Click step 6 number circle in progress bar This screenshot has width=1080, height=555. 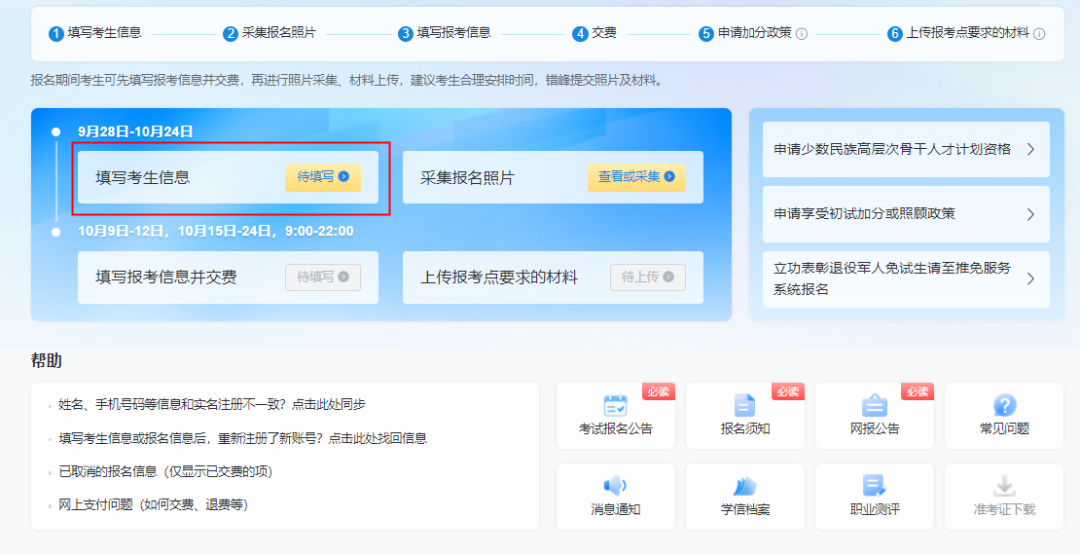(895, 34)
